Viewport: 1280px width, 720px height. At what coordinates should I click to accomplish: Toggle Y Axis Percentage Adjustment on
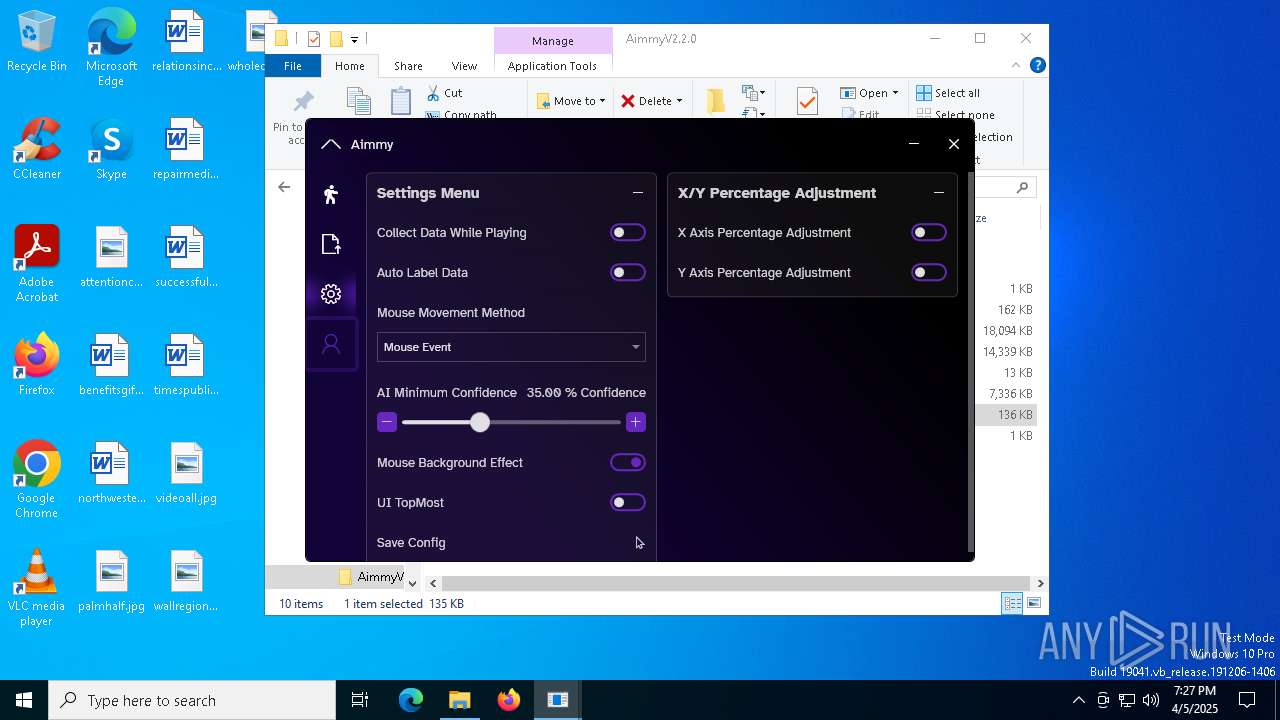[929, 272]
